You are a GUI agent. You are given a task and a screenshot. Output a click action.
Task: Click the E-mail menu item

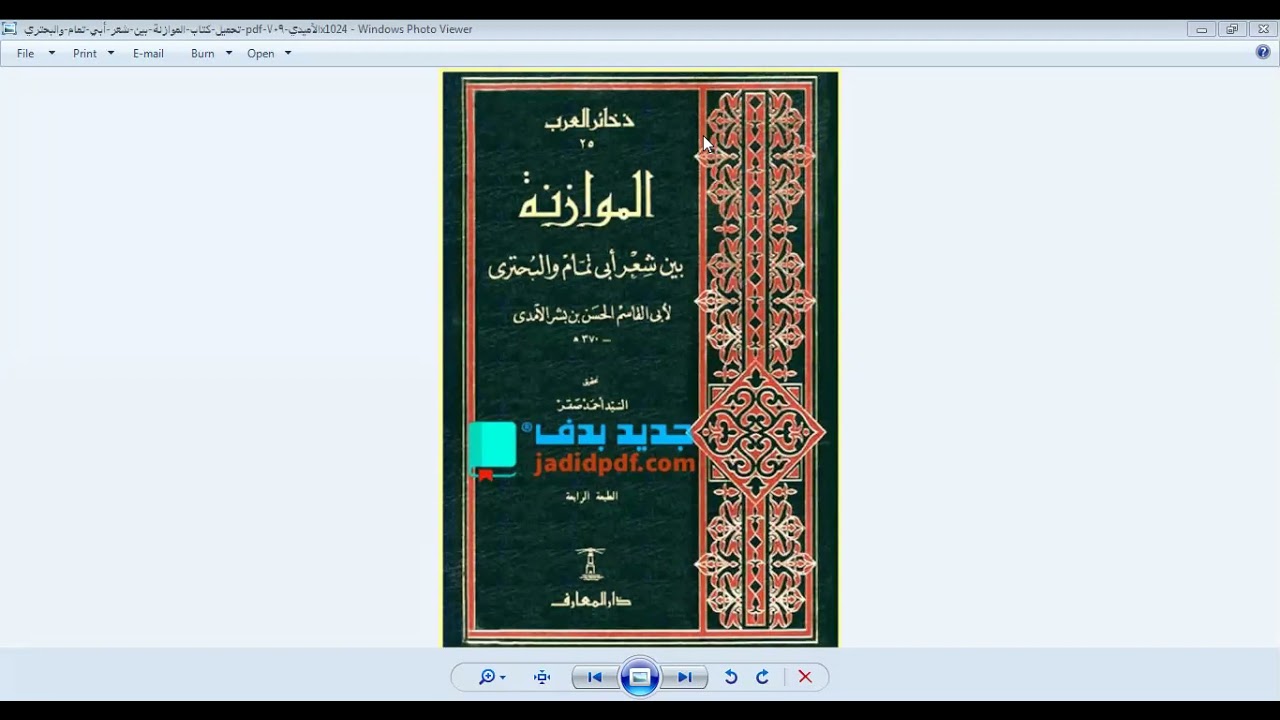pos(148,53)
